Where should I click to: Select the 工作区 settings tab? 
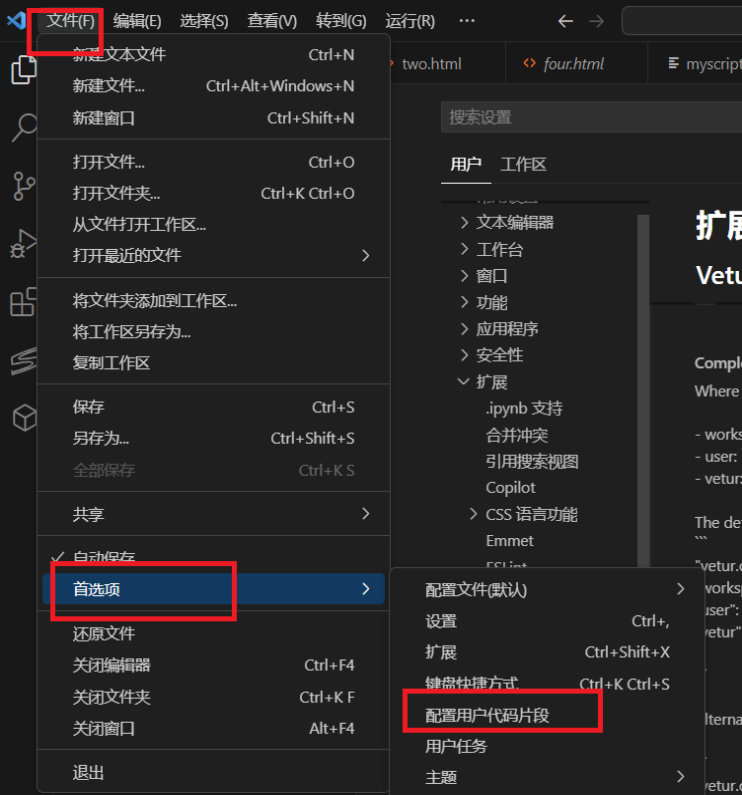pos(523,164)
